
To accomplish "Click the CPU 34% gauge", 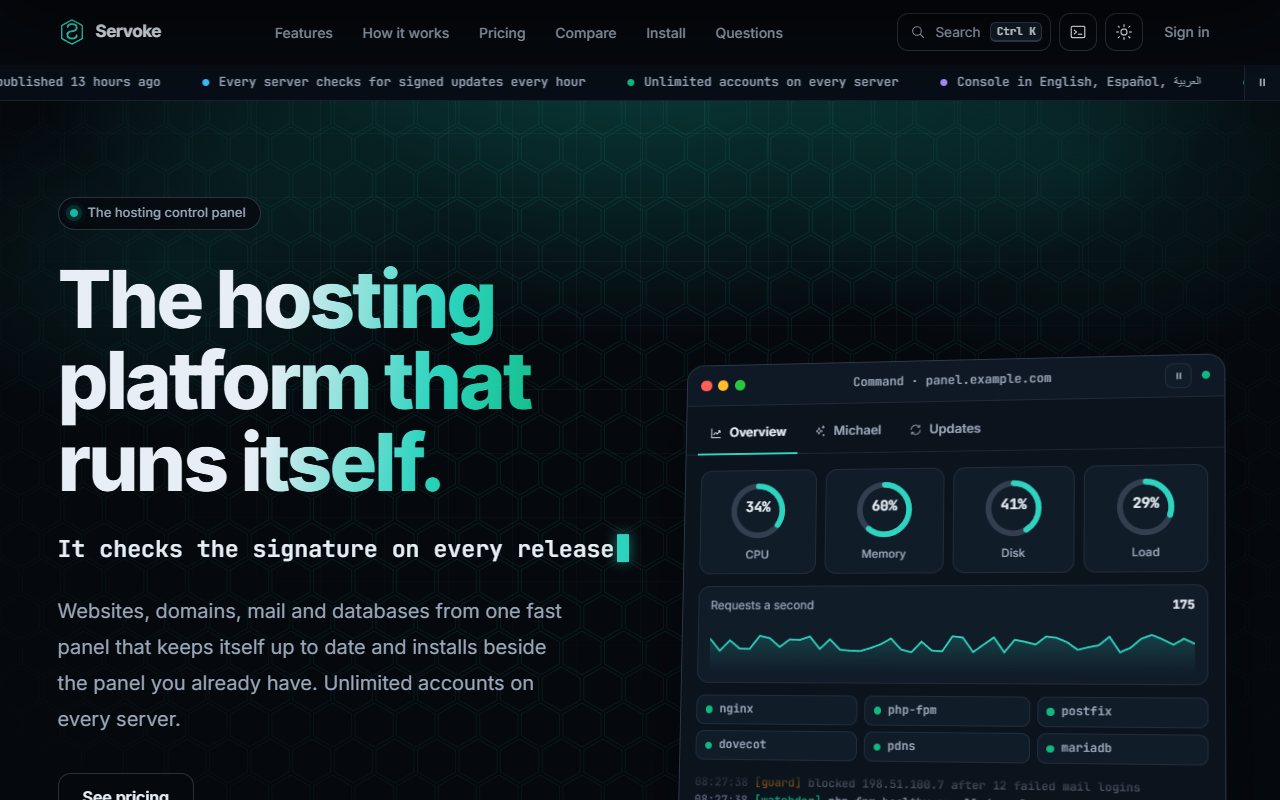I will tap(758, 521).
